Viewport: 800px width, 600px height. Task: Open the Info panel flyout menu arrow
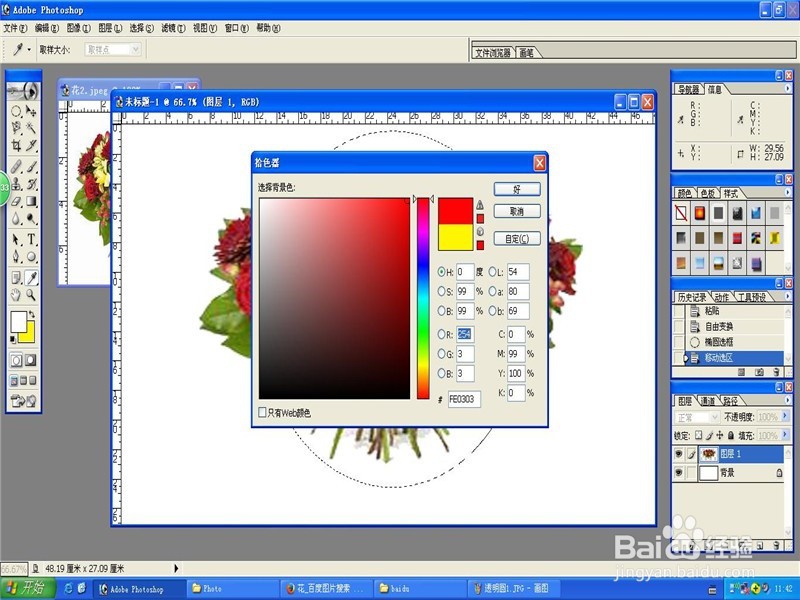tap(788, 89)
